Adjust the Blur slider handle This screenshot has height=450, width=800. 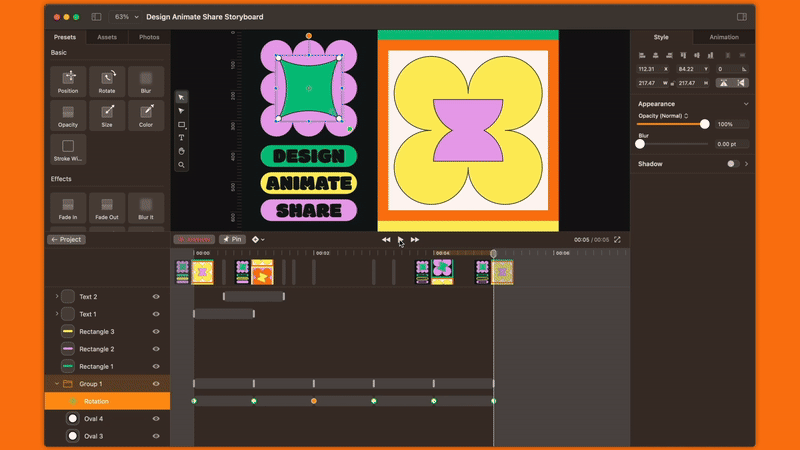pyautogui.click(x=640, y=144)
